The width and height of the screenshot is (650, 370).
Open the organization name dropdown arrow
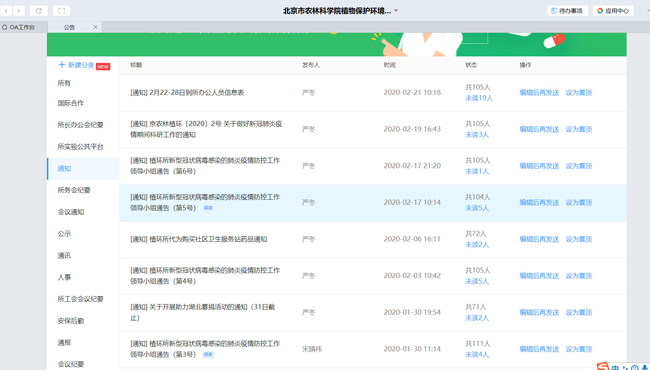(x=396, y=11)
